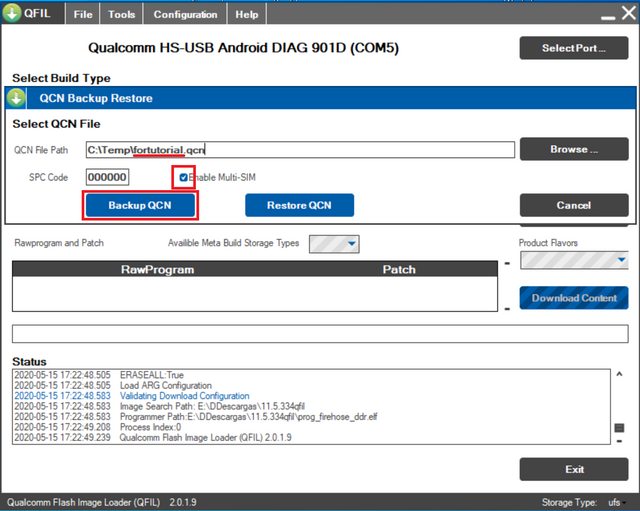This screenshot has height=511, width=640.
Task: Close the QFIL window
Action: pyautogui.click(x=629, y=13)
